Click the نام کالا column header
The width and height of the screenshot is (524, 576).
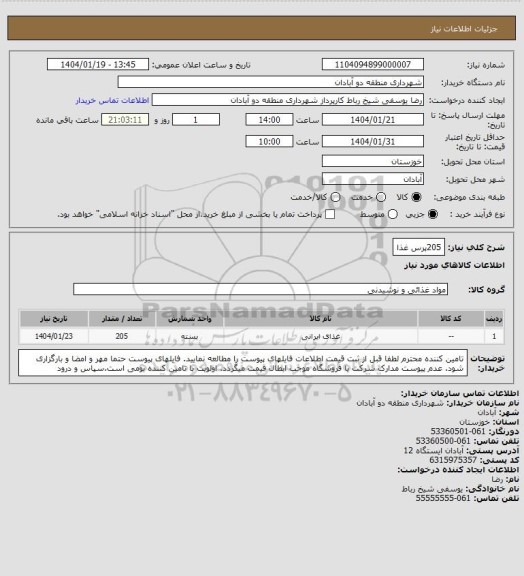point(320,319)
